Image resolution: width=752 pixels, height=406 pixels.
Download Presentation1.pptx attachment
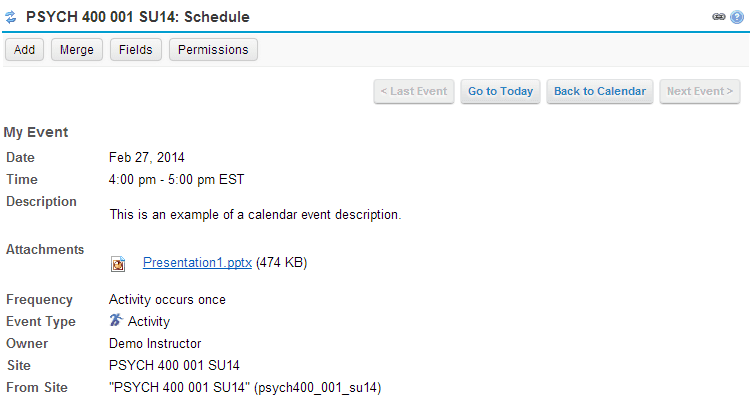[x=197, y=263]
